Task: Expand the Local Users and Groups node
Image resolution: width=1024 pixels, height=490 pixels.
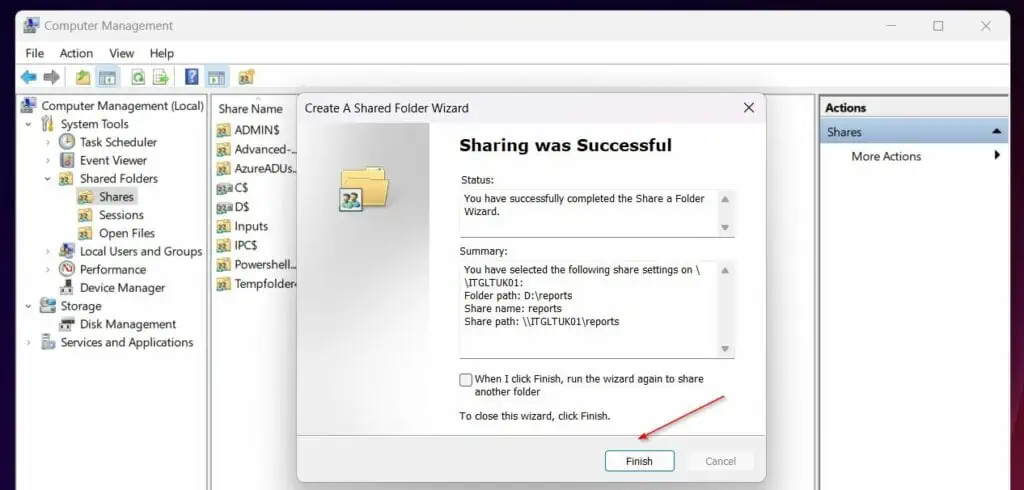Action: tap(47, 252)
